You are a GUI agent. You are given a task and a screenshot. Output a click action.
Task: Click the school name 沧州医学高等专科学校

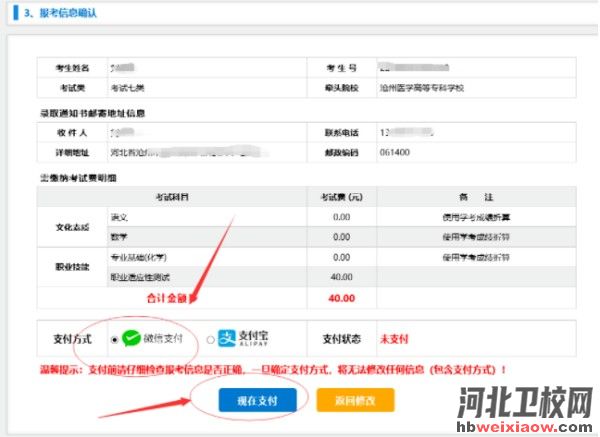[x=422, y=88]
